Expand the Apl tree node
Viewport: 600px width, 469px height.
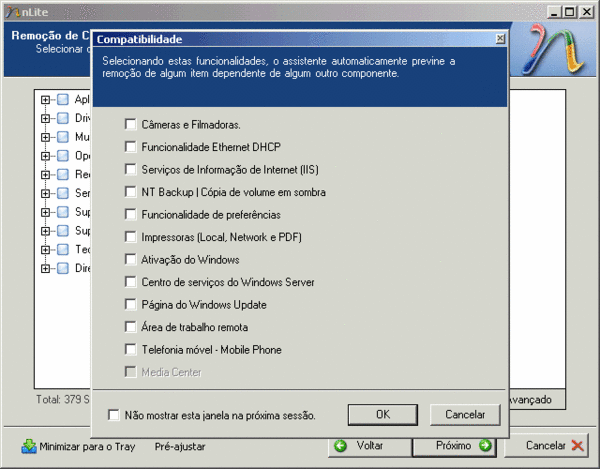(45, 100)
